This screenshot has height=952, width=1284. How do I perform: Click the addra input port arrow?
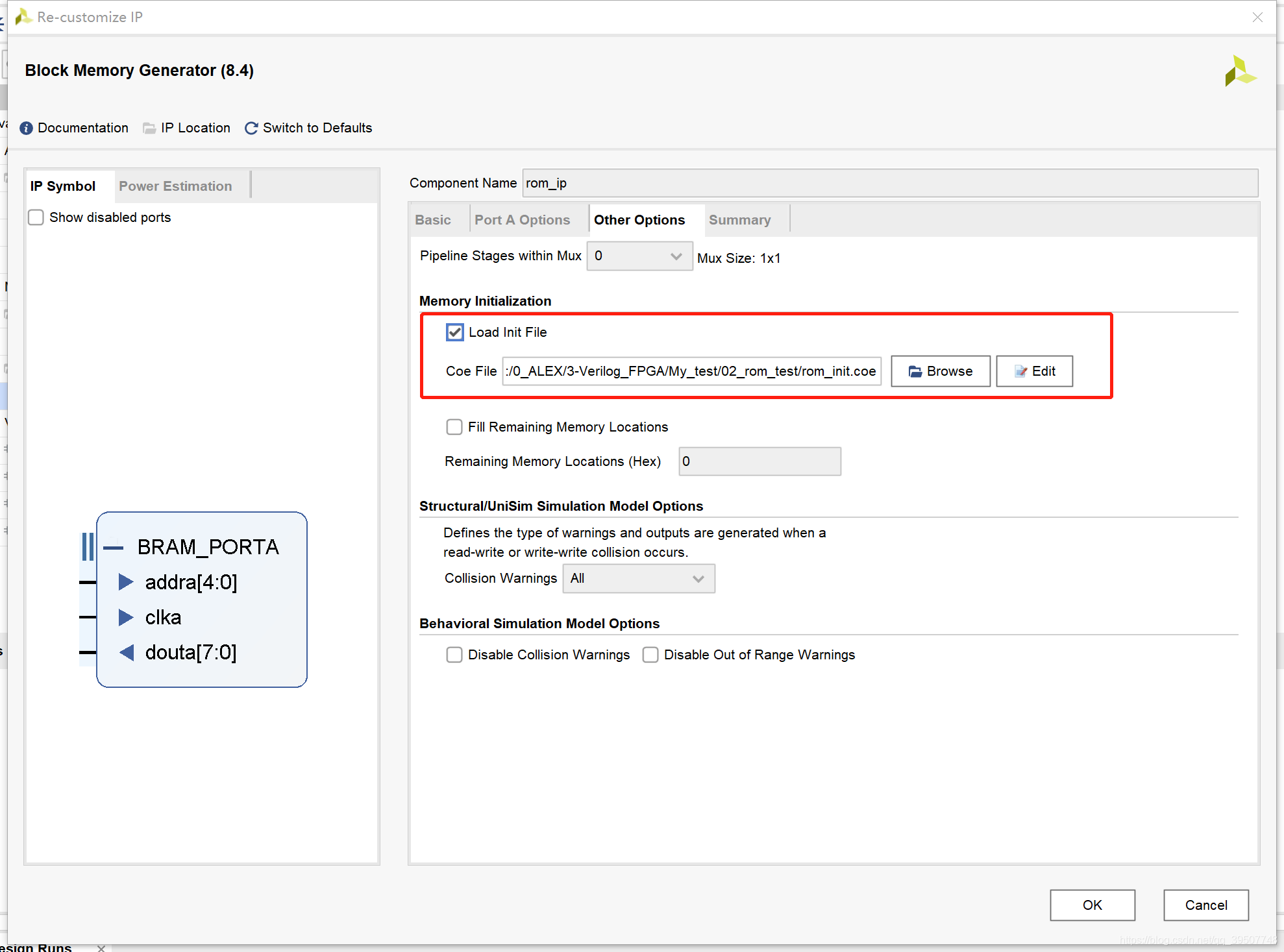click(126, 582)
